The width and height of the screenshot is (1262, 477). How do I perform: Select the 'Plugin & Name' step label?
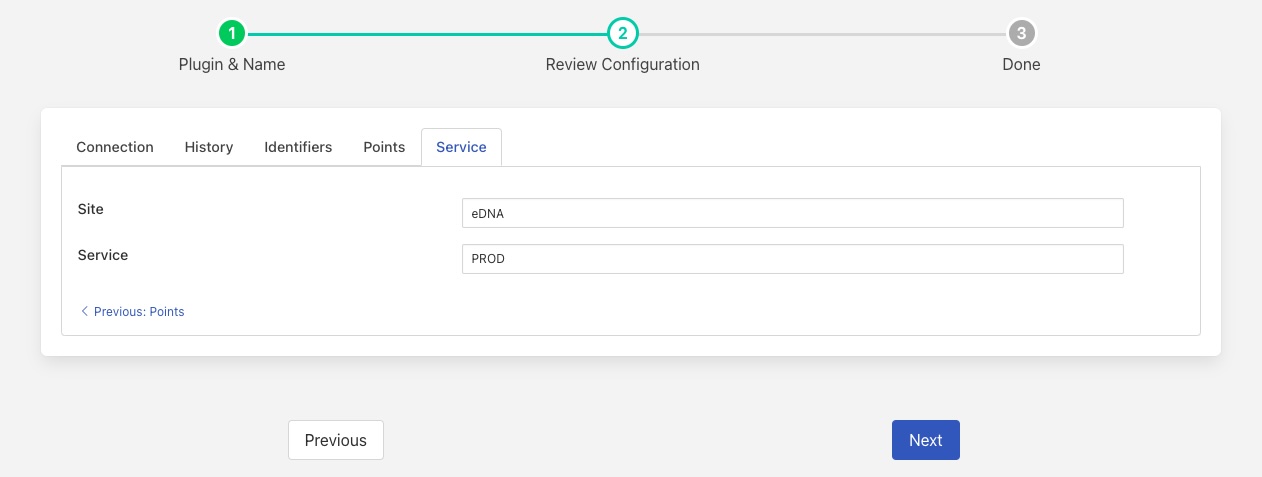pyautogui.click(x=232, y=64)
